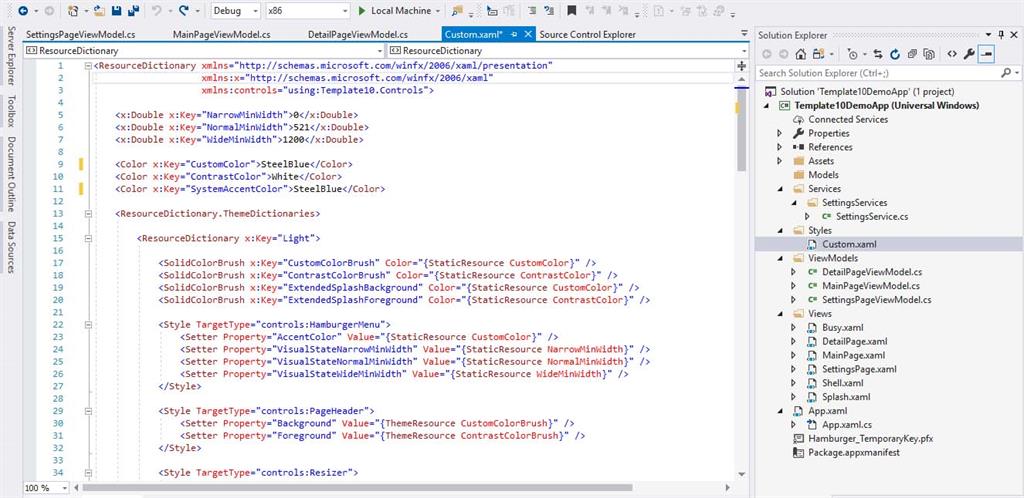Screen dimensions: 1024x498
Task: Select Package.appxmanifest file
Action: click(854, 452)
